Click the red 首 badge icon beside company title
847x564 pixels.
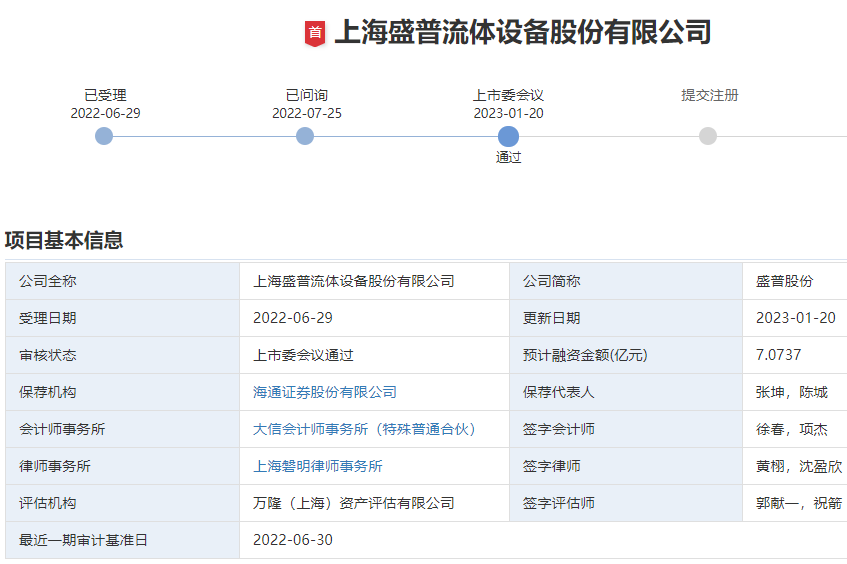point(315,33)
